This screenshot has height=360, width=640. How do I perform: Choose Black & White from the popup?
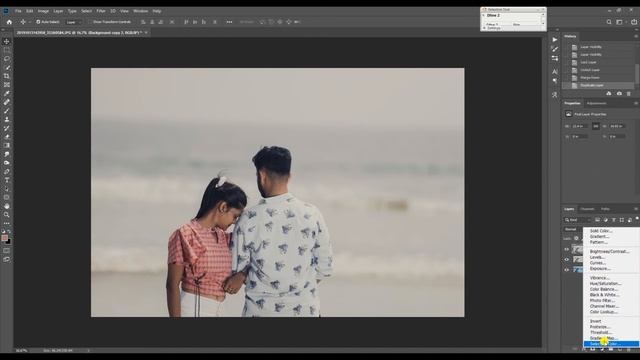pyautogui.click(x=604, y=295)
